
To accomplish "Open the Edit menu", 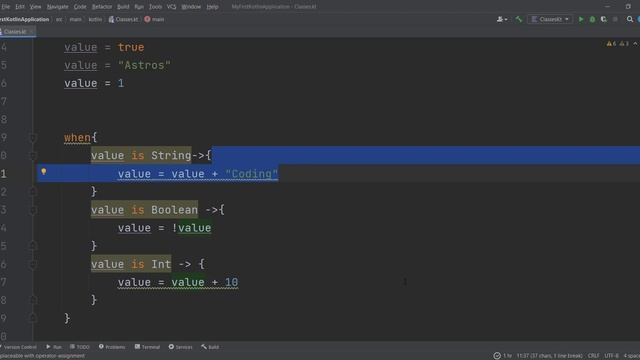I will point(20,7).
